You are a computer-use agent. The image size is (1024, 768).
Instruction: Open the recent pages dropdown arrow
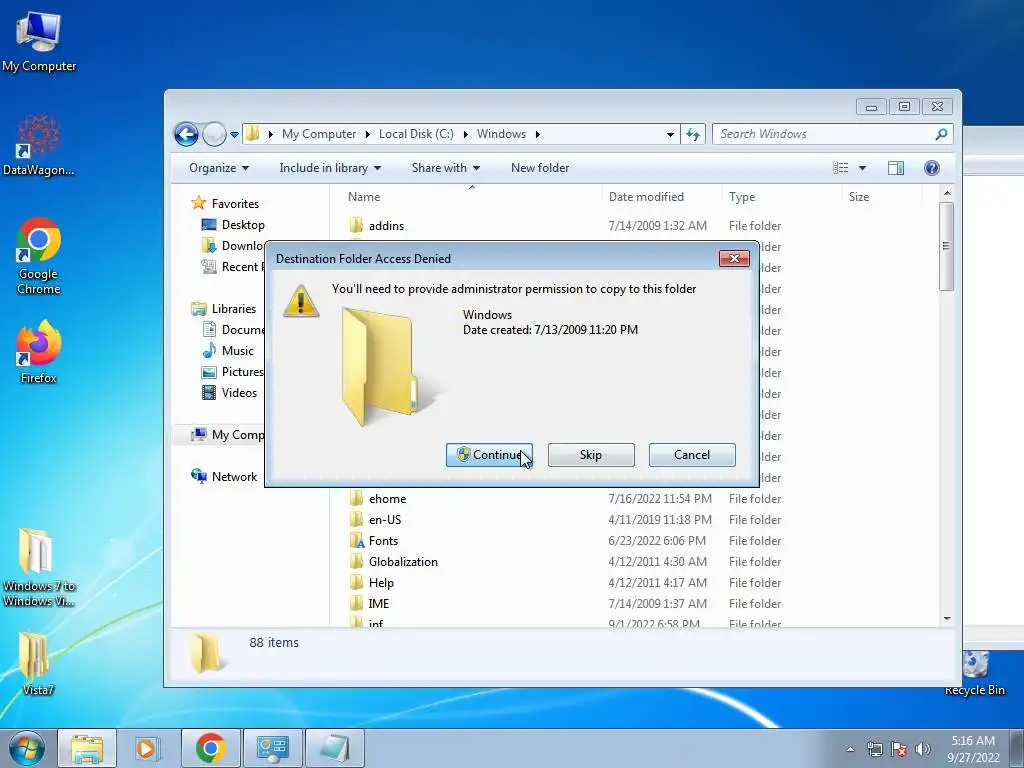click(234, 135)
